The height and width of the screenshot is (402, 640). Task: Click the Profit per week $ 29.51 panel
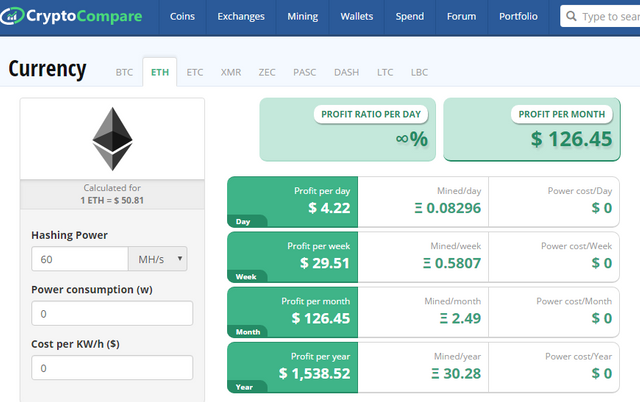(293, 257)
